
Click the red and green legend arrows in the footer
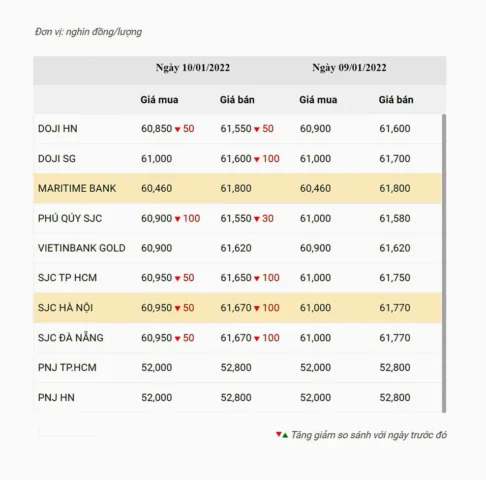[x=282, y=435]
